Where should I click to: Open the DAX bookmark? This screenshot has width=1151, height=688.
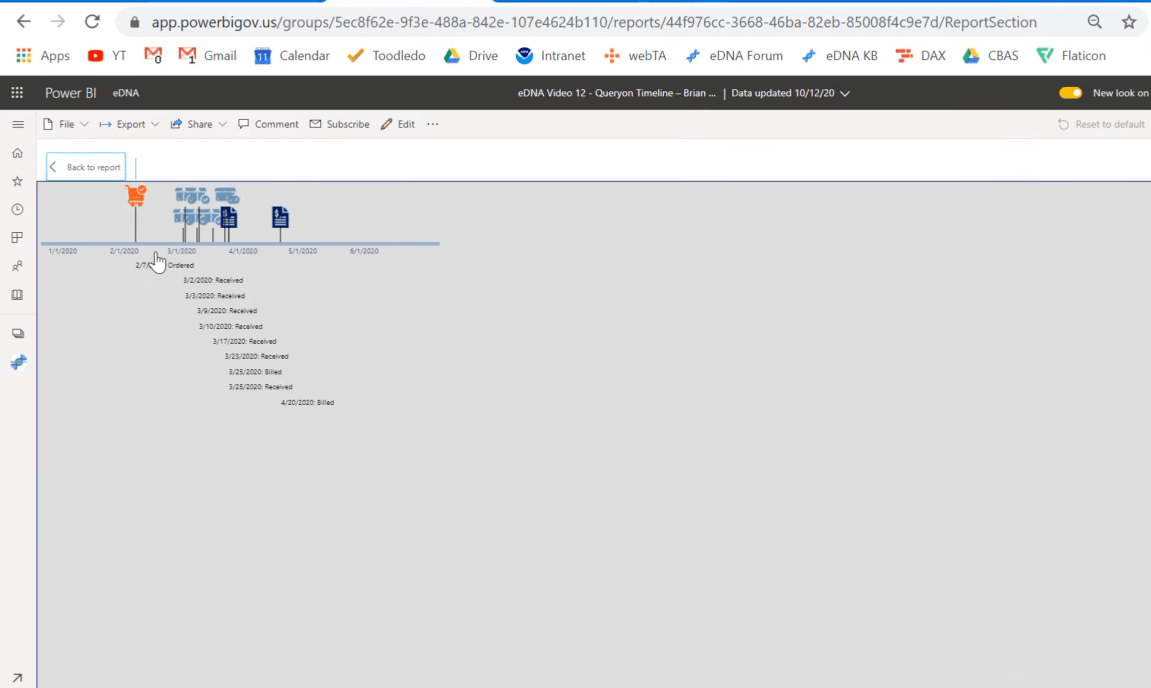[x=921, y=56]
